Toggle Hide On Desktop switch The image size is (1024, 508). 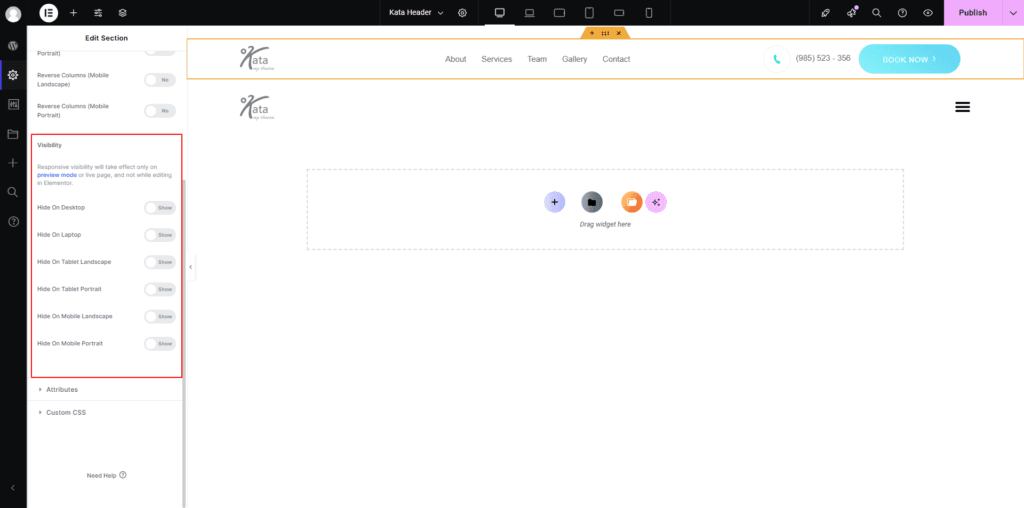point(160,208)
